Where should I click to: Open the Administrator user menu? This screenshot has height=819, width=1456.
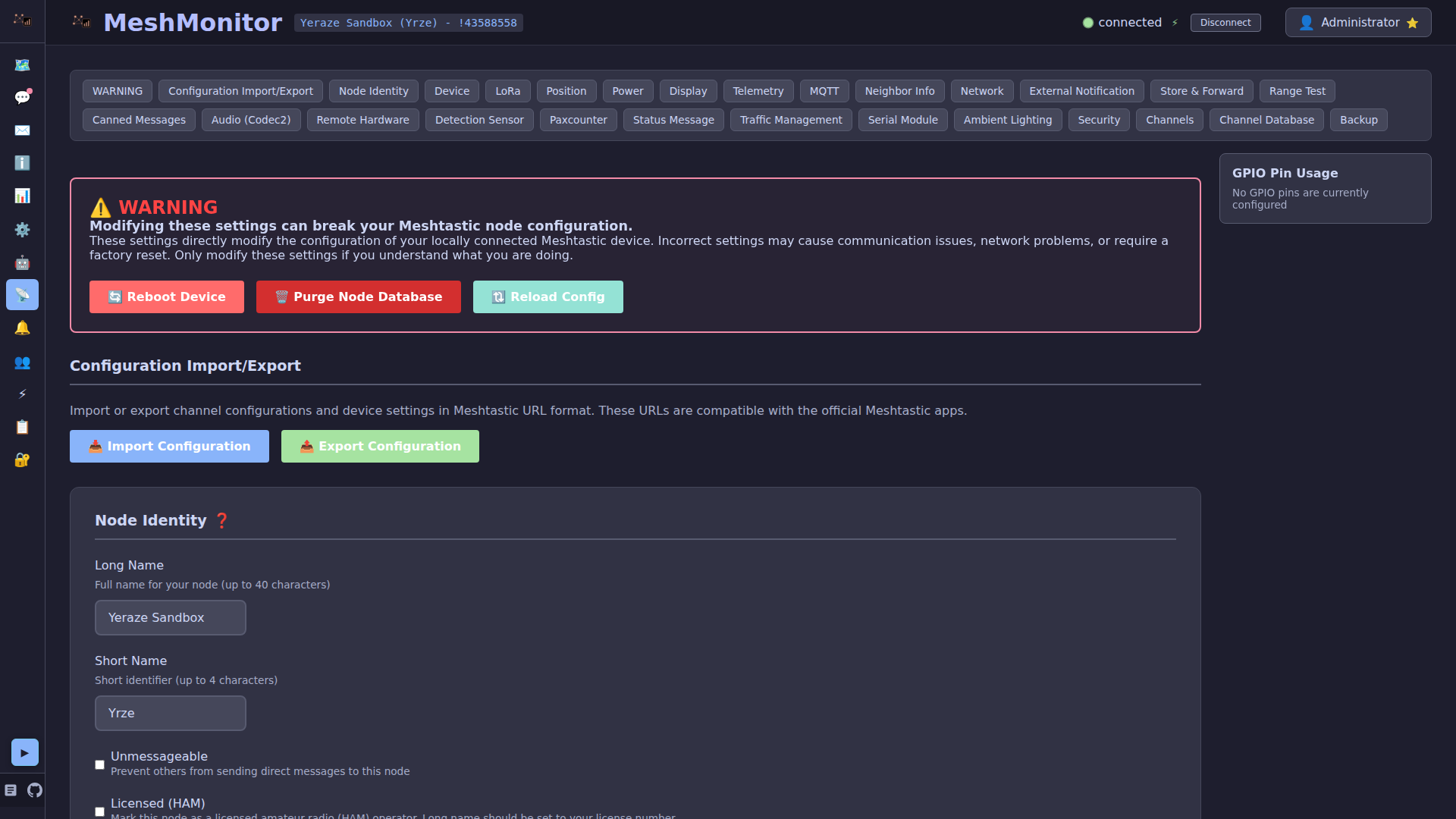point(1357,23)
